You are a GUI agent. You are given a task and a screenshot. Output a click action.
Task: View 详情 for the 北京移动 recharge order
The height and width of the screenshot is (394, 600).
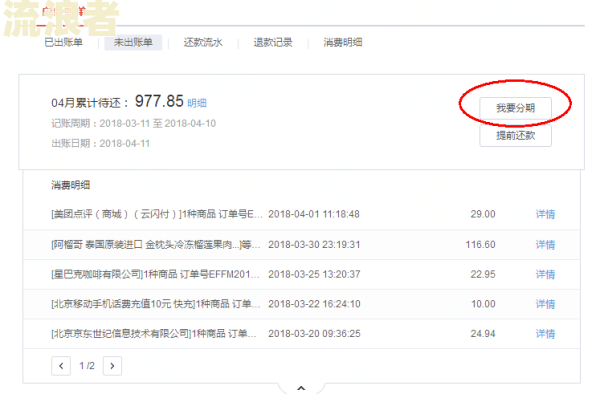point(545,304)
